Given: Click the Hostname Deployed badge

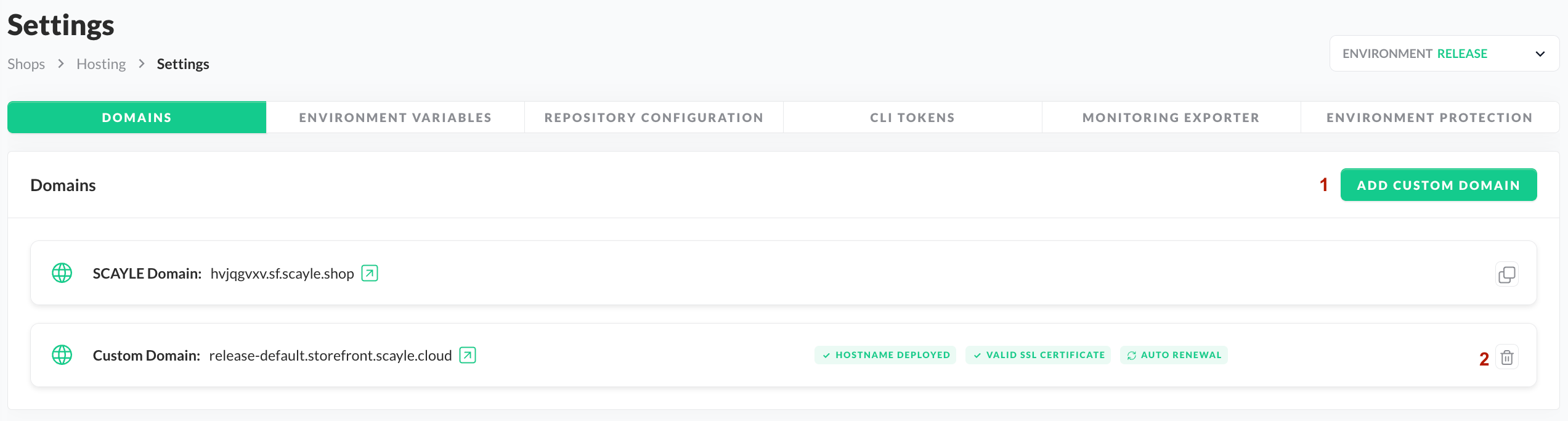Looking at the screenshot, I should pyautogui.click(x=885, y=355).
